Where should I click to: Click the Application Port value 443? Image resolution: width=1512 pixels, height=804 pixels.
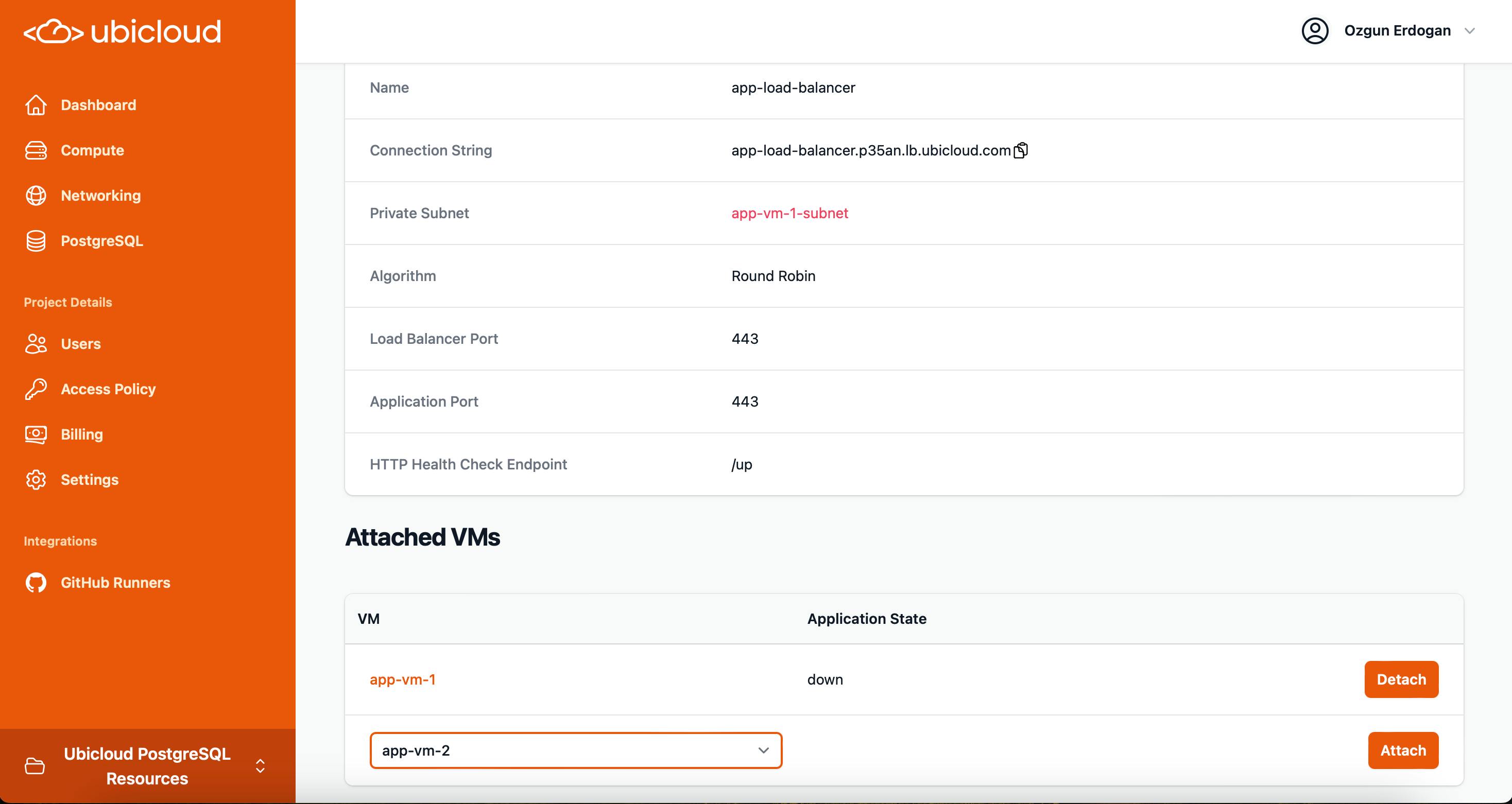coord(745,401)
